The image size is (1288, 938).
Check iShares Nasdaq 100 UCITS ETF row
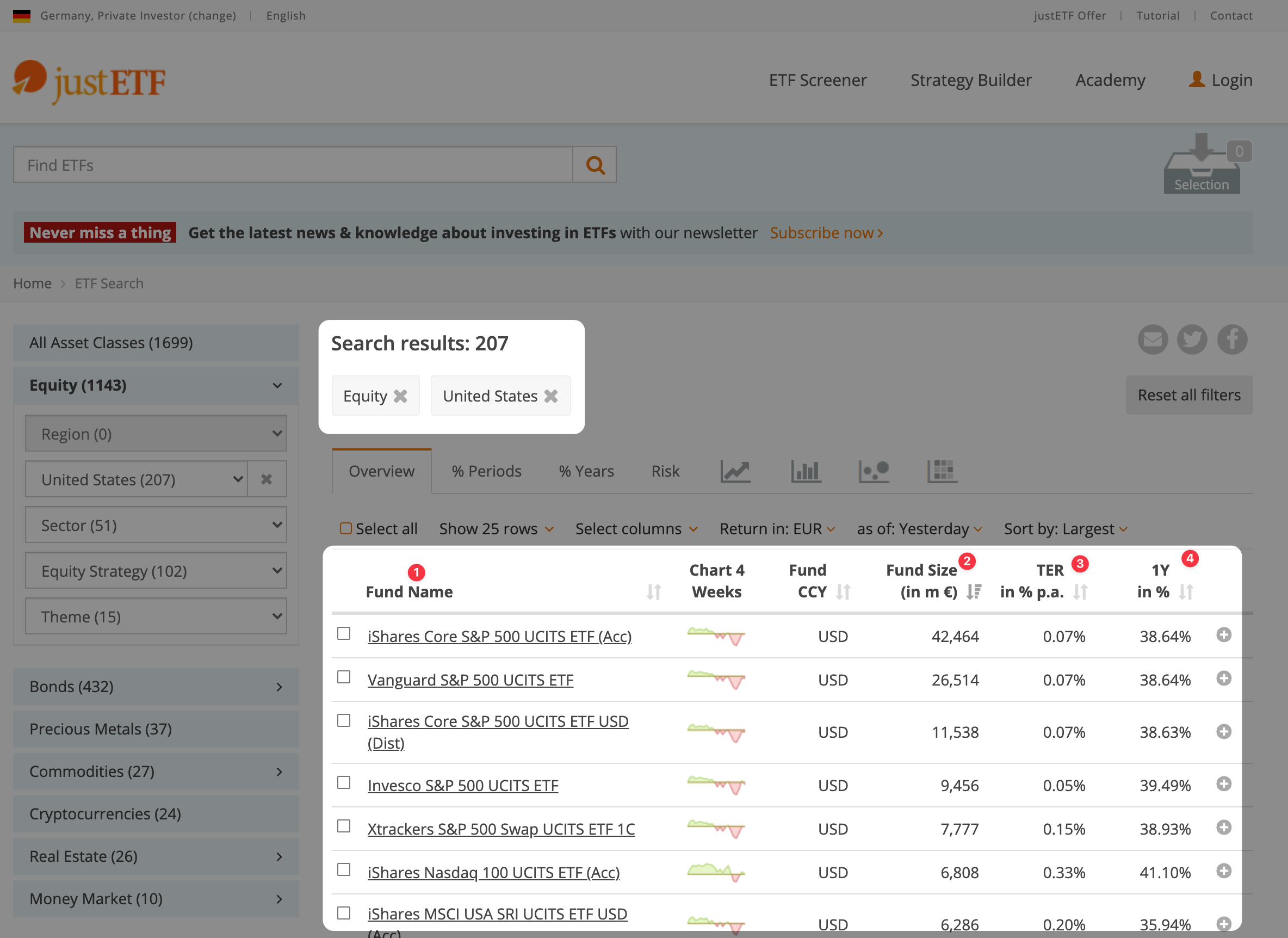[344, 870]
